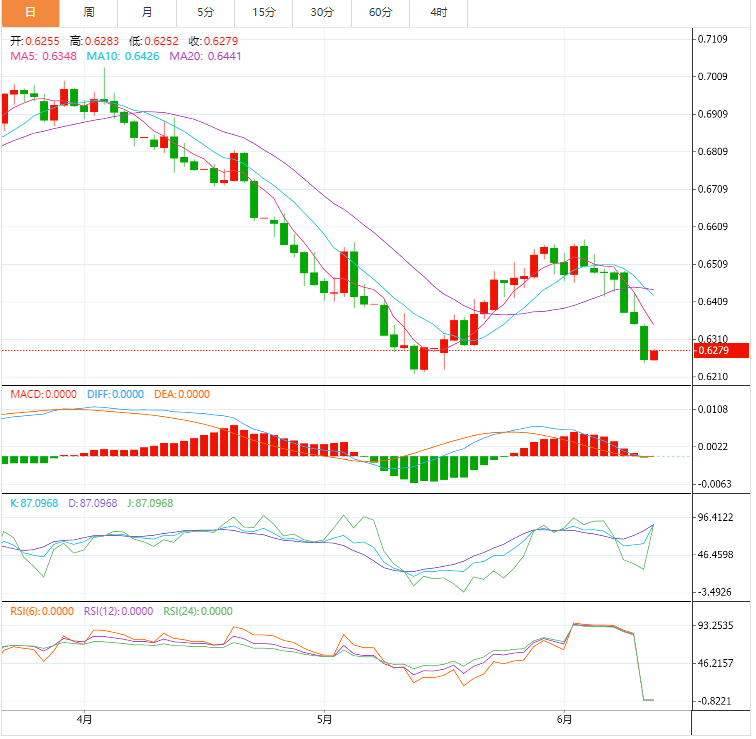Open the 4时 timeframe tab
Viewport: 756px width, 739px height.
439,13
